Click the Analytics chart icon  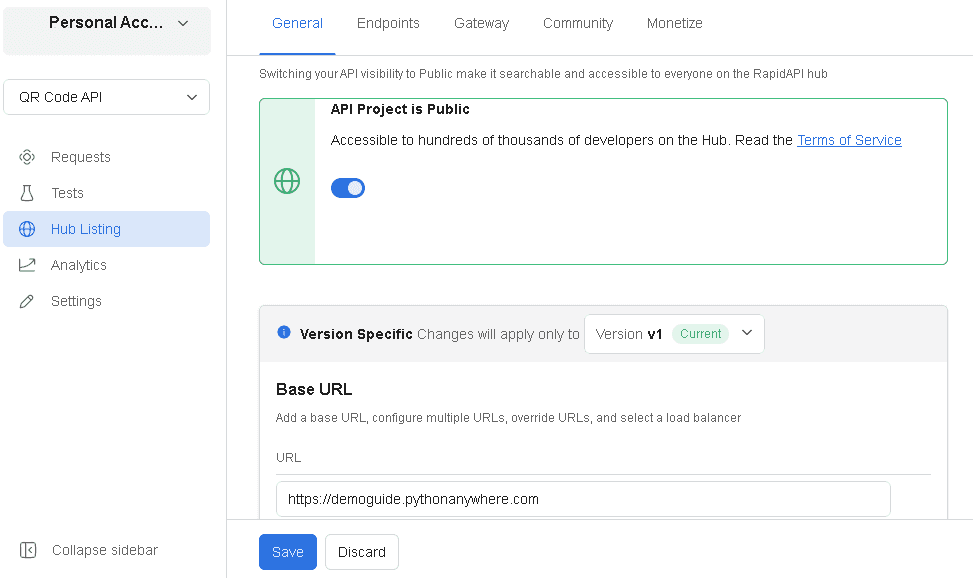point(27,265)
